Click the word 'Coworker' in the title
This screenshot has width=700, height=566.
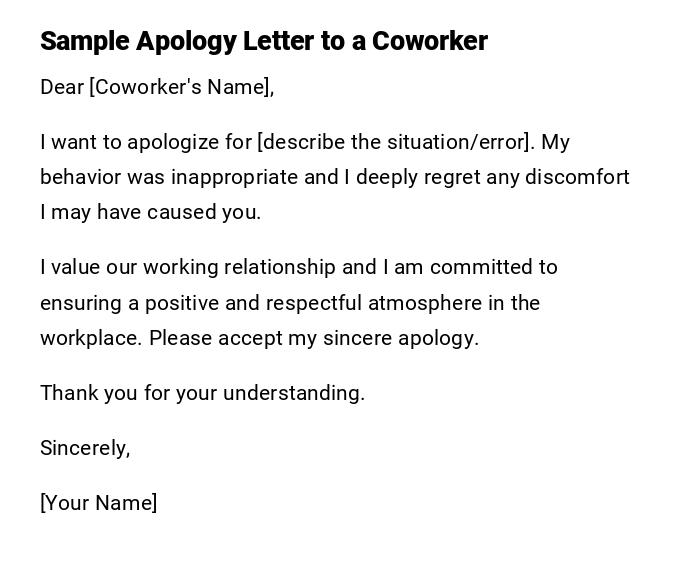pos(430,41)
